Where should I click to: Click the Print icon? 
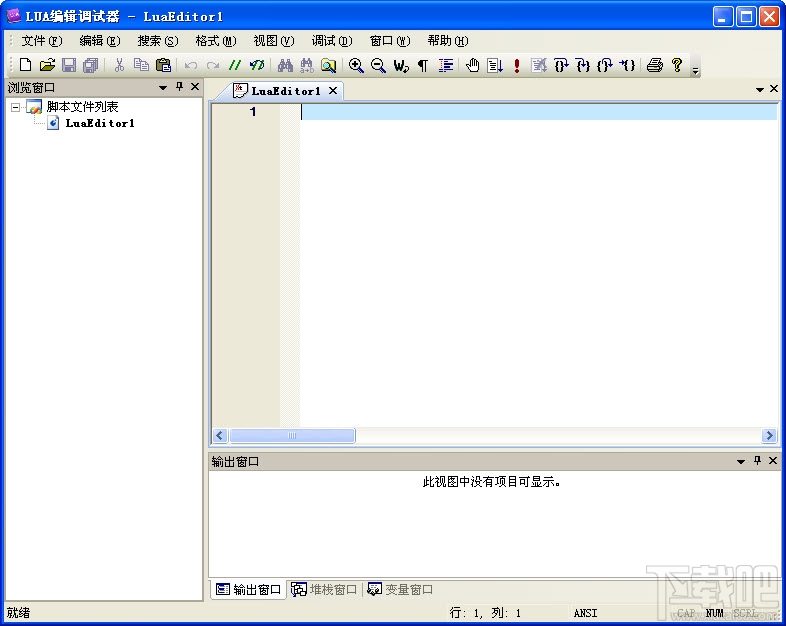coord(655,65)
